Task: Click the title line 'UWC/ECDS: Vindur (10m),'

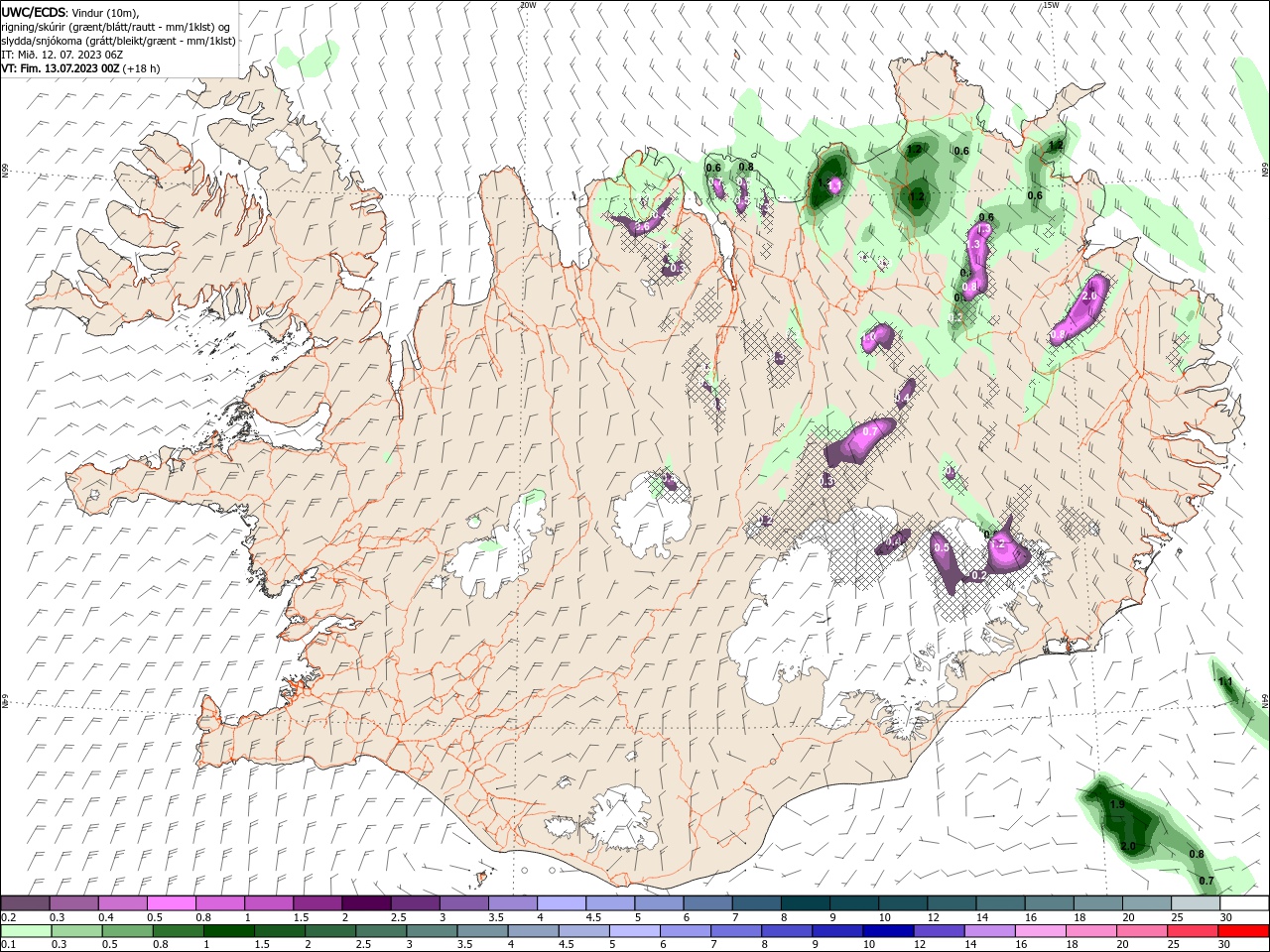Action: 70,12
